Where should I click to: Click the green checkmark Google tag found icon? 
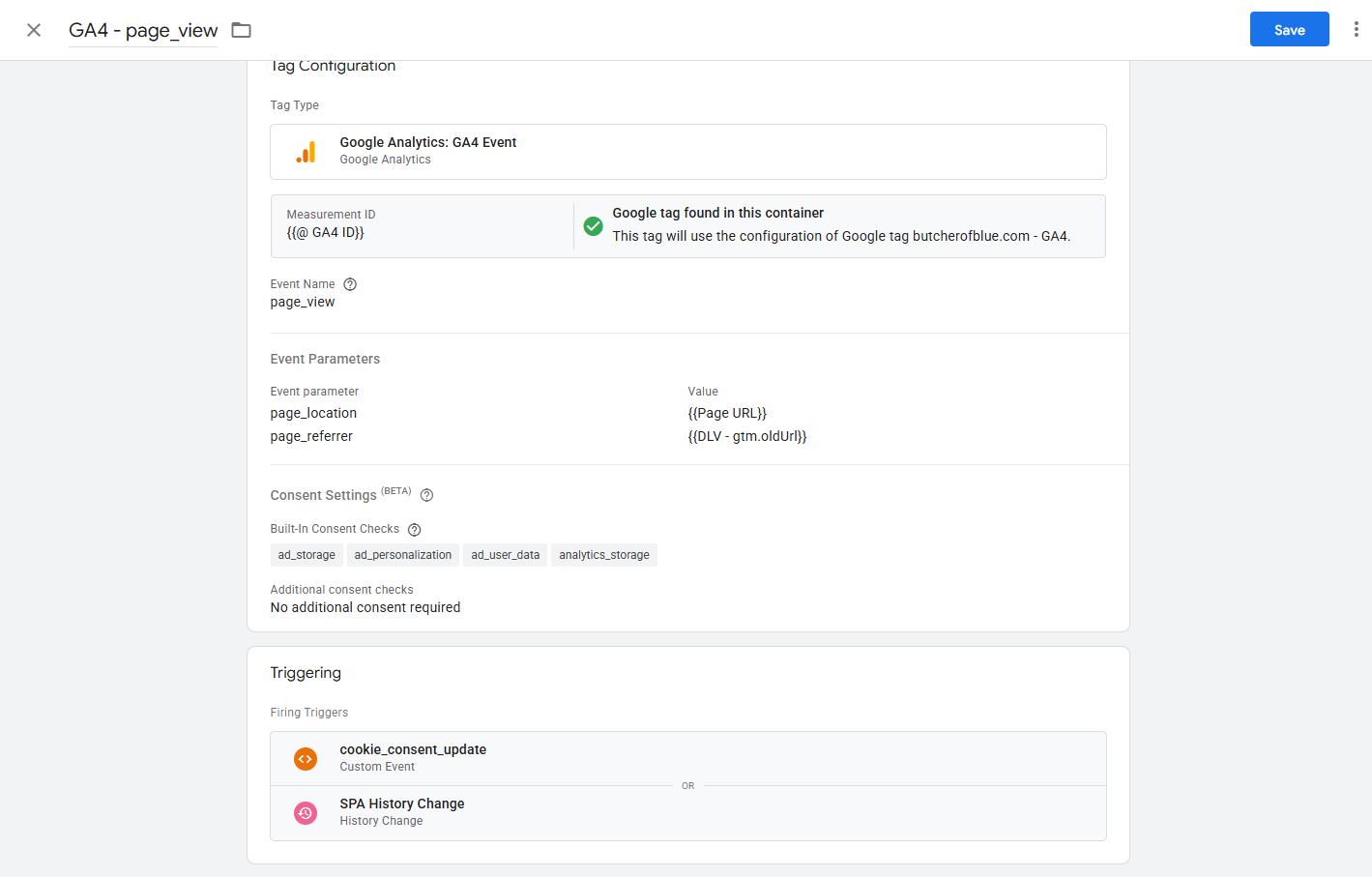(594, 226)
